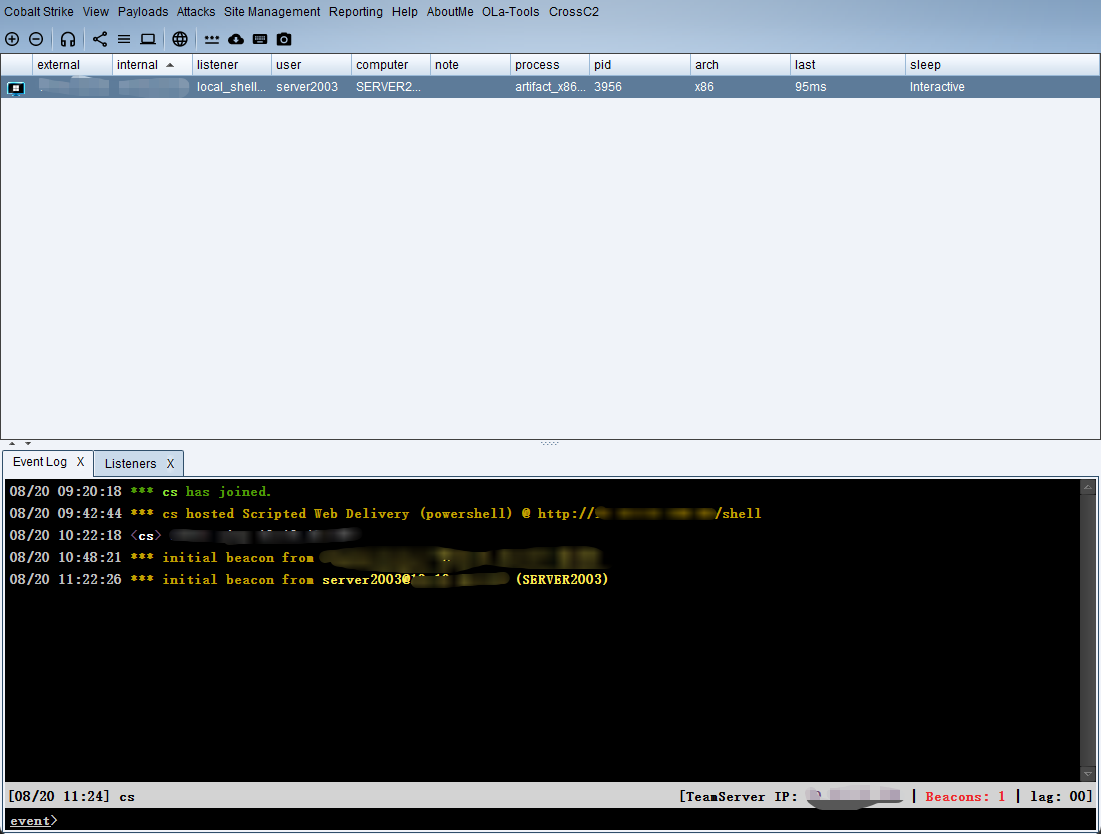
Task: Click the disconnect minus icon in toolbar
Action: [36, 39]
